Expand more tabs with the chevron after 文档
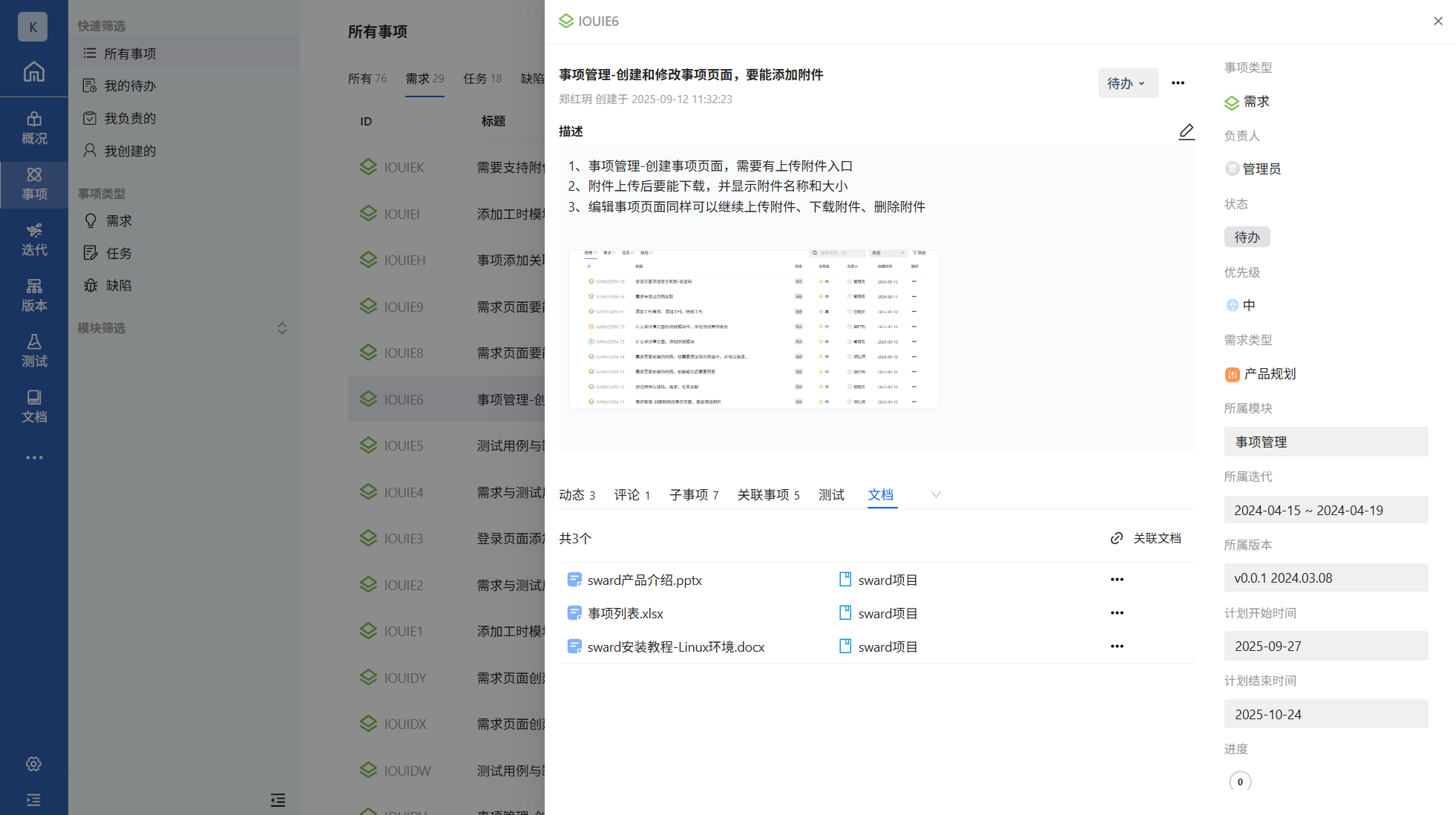This screenshot has width=1456, height=815. [936, 494]
